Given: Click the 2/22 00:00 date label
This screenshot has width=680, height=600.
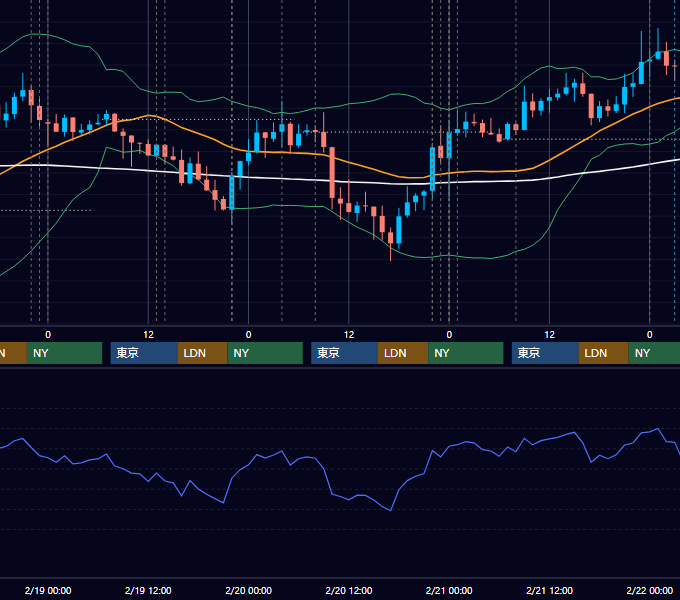Looking at the screenshot, I should click(650, 590).
